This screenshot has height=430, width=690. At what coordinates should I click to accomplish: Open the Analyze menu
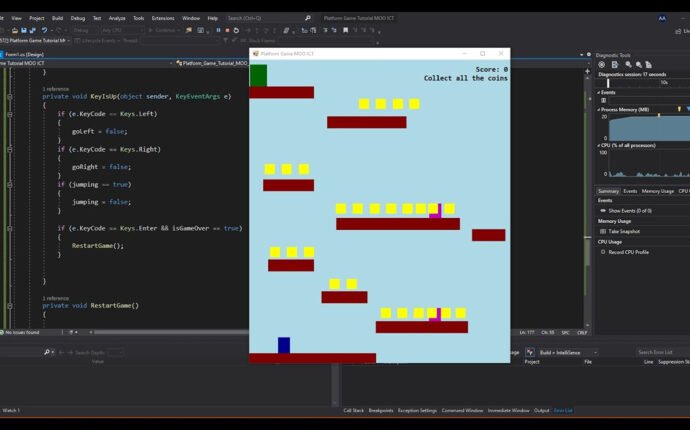(117, 18)
